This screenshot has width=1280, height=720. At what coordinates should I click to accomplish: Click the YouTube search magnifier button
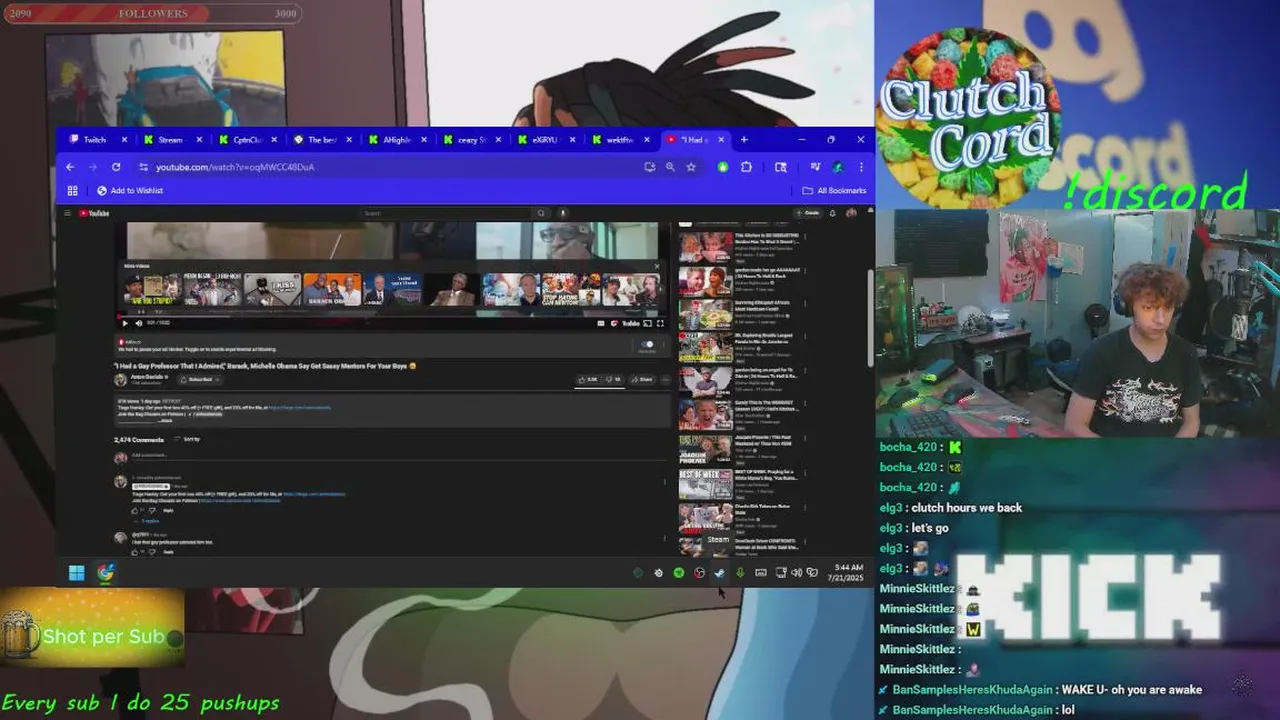(x=541, y=213)
